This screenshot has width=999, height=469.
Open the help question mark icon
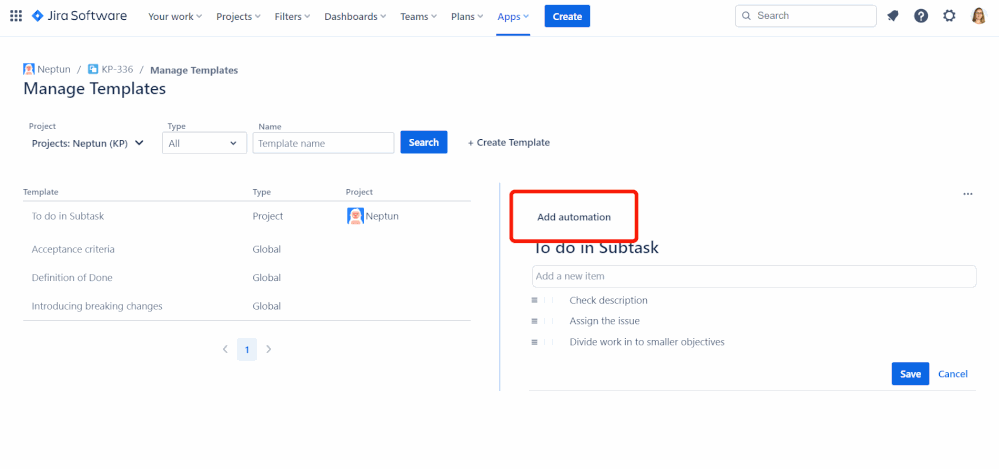[921, 16]
